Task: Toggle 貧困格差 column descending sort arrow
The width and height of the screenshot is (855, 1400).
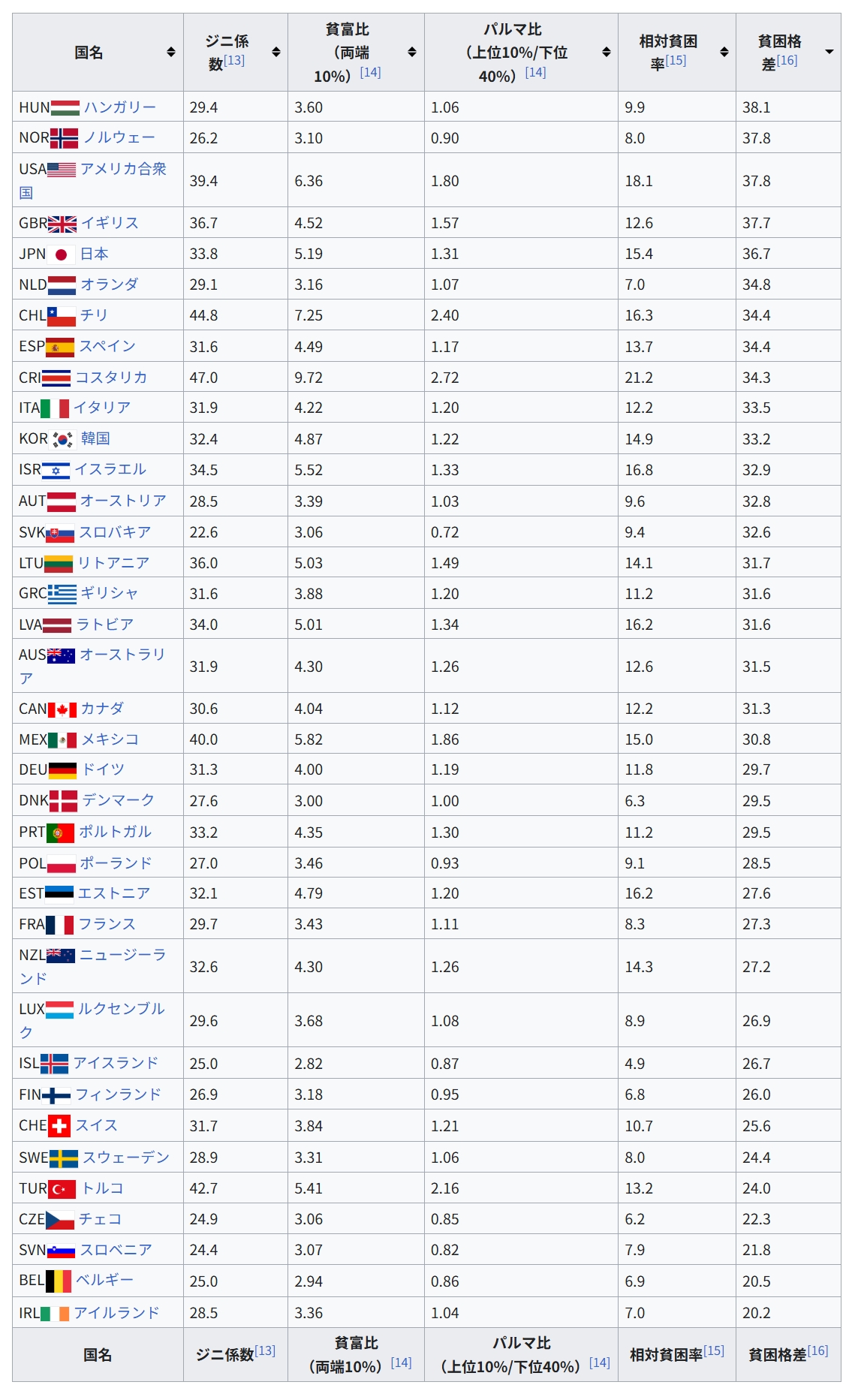Action: point(829,52)
